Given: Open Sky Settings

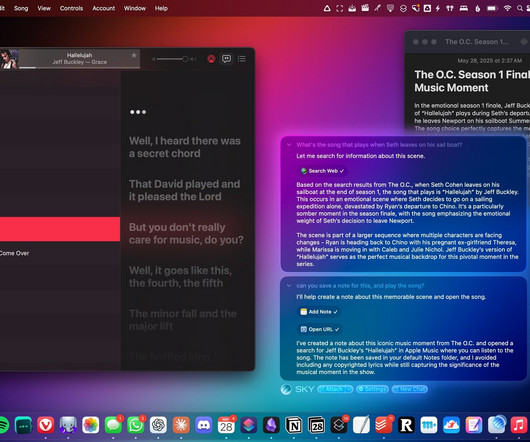Looking at the screenshot, I should tap(372, 389).
